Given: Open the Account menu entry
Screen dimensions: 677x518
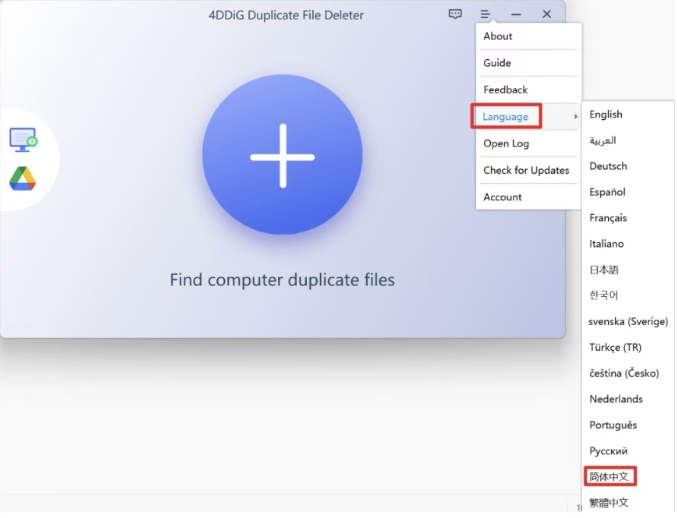Looking at the screenshot, I should (528, 197).
